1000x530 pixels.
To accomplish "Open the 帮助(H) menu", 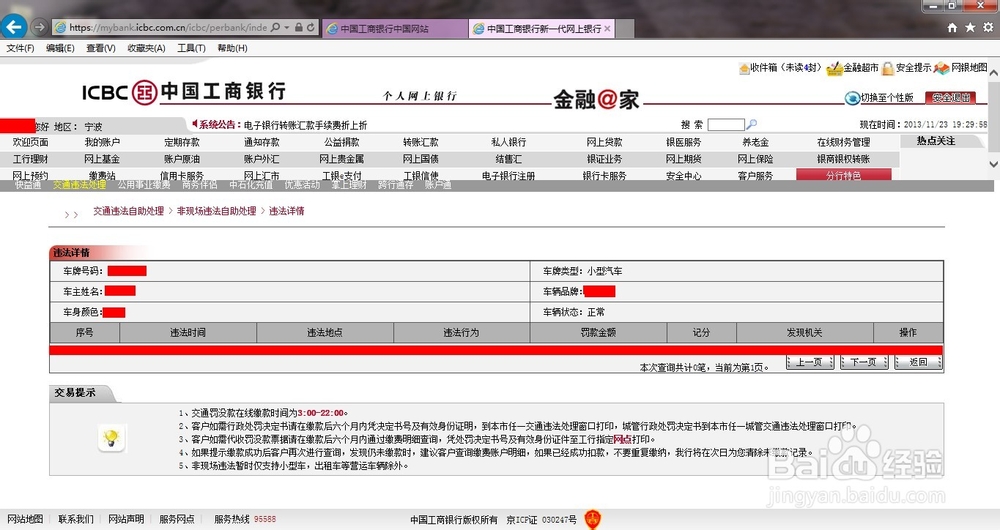I will coord(232,48).
